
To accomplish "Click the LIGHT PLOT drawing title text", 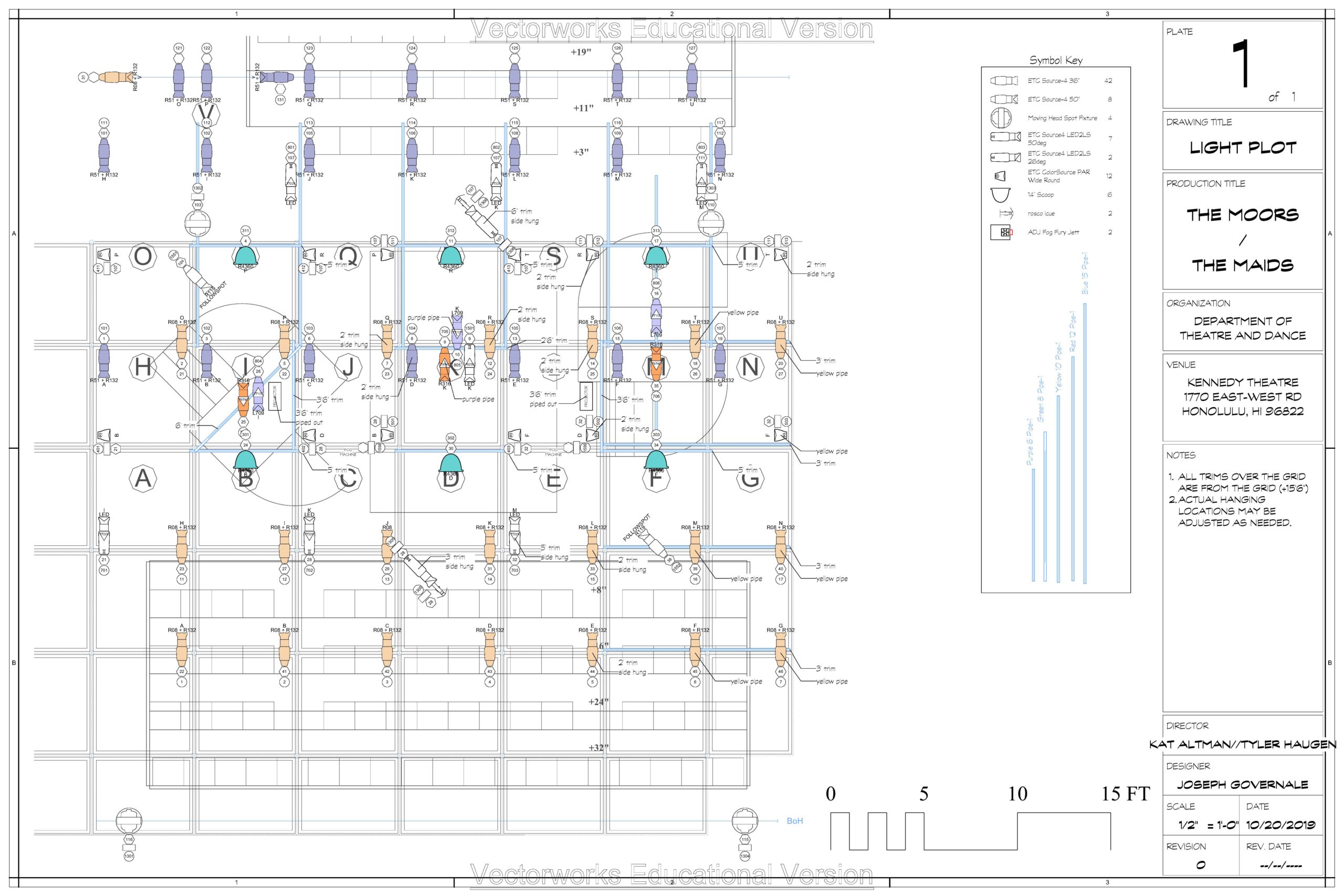I will tap(1242, 147).
